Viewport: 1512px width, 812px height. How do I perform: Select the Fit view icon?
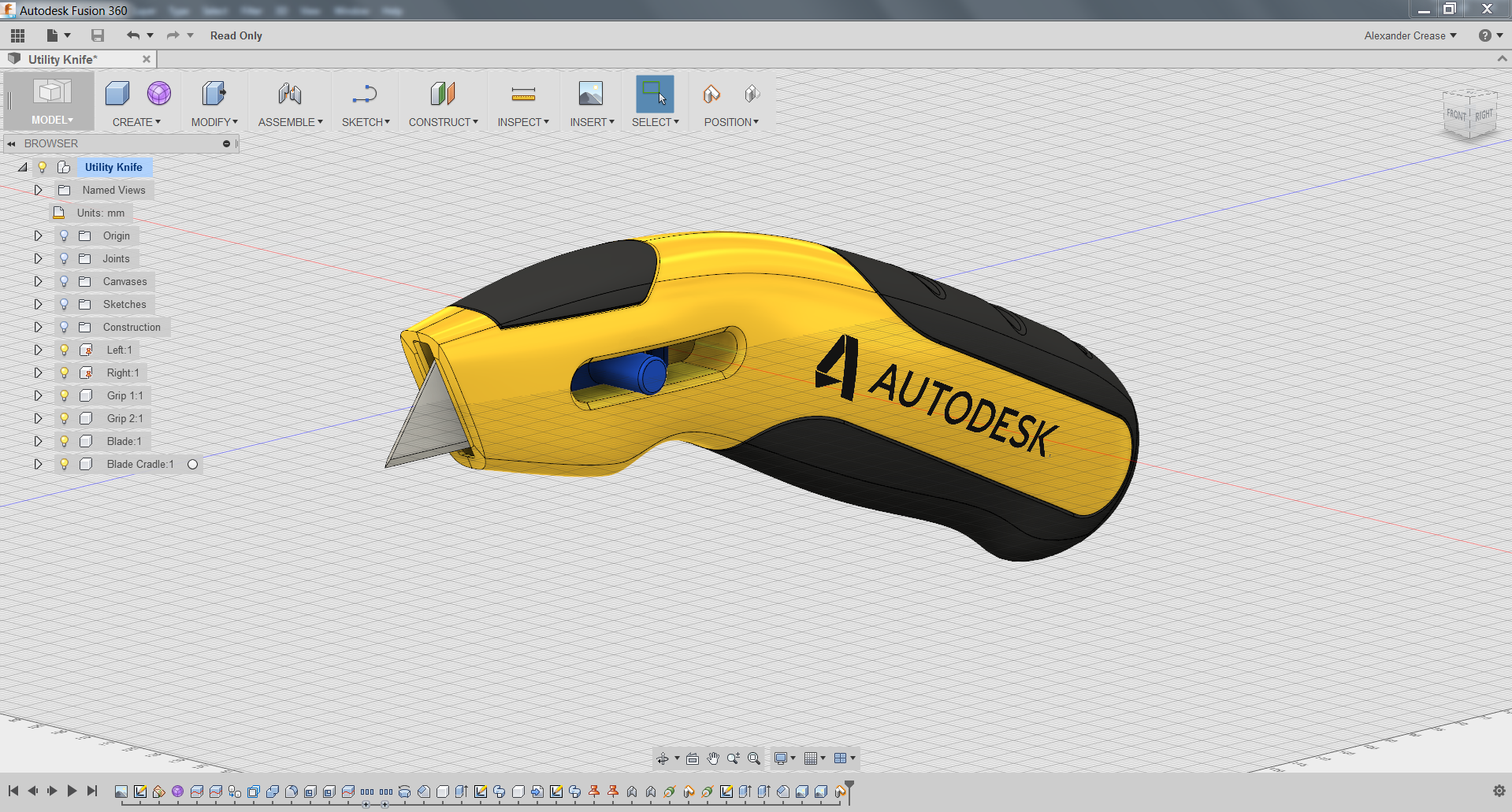click(x=753, y=758)
